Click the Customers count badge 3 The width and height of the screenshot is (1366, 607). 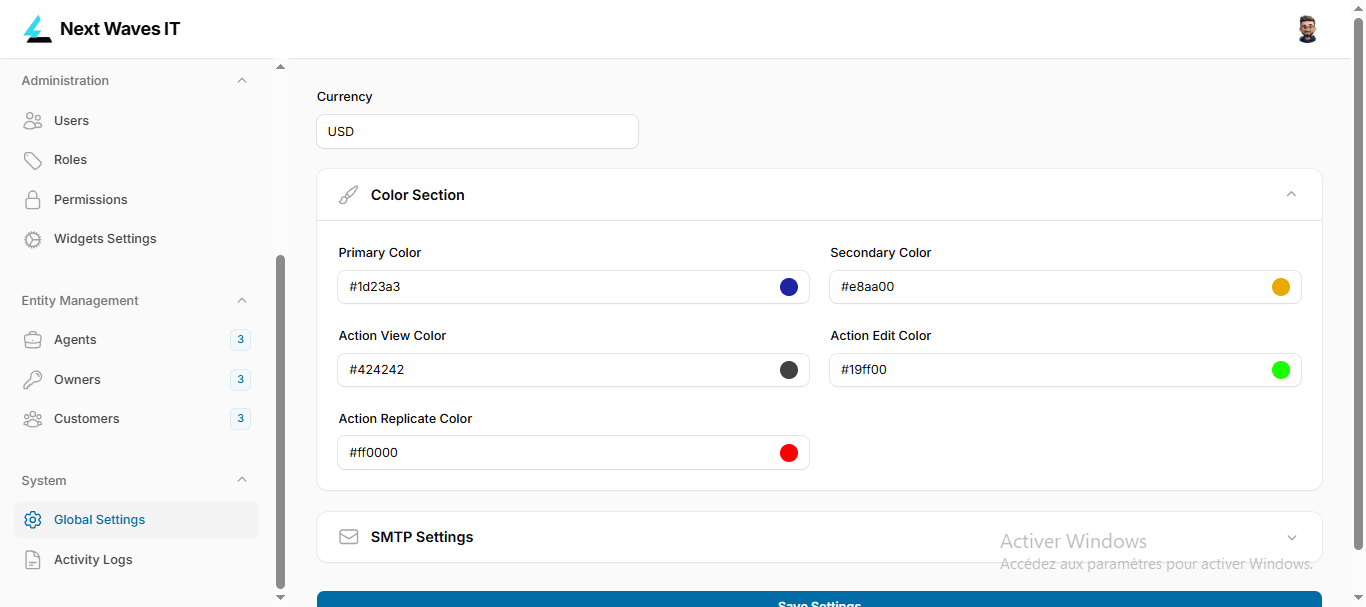pyautogui.click(x=240, y=419)
